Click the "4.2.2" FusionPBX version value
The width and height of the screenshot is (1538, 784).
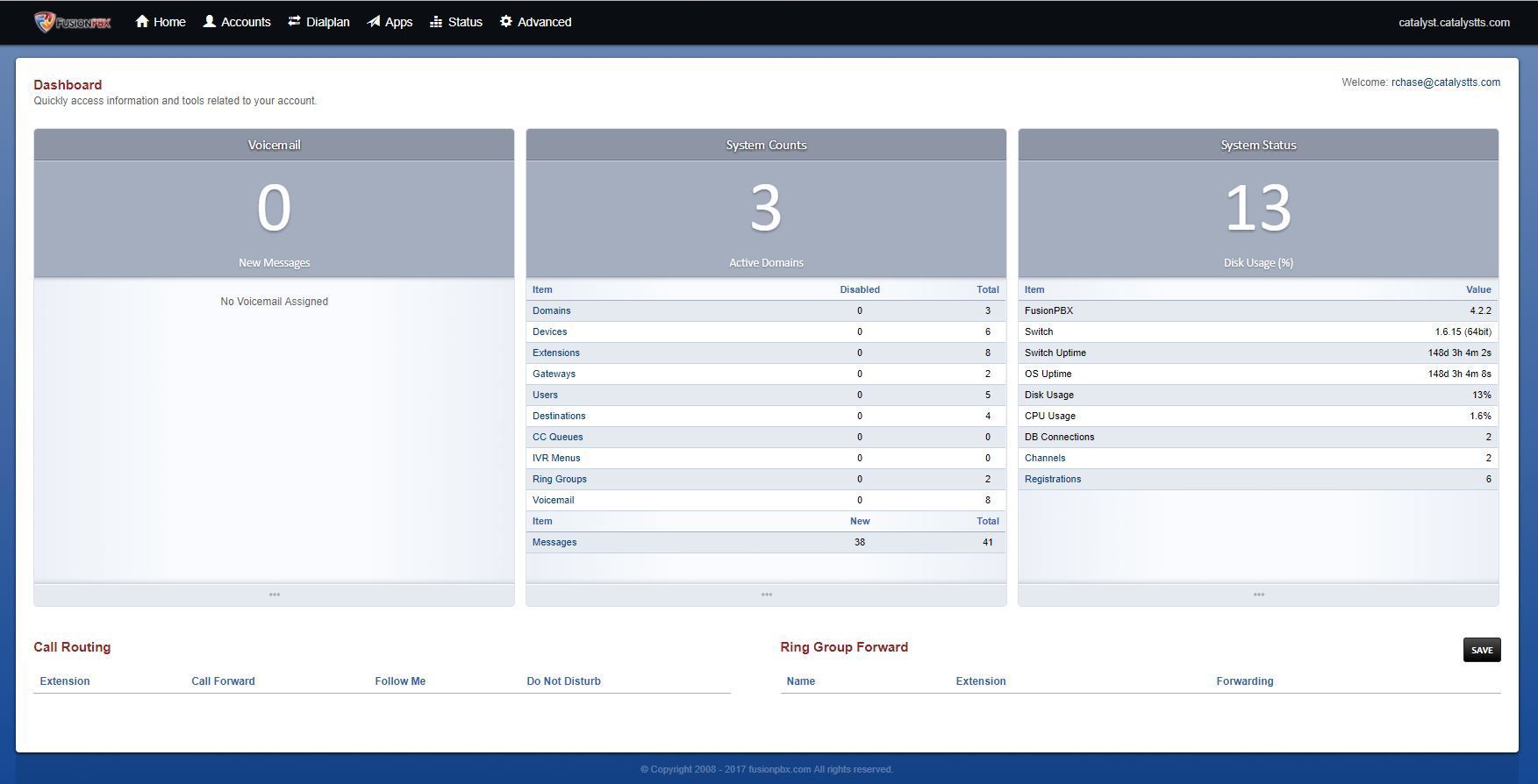1480,310
